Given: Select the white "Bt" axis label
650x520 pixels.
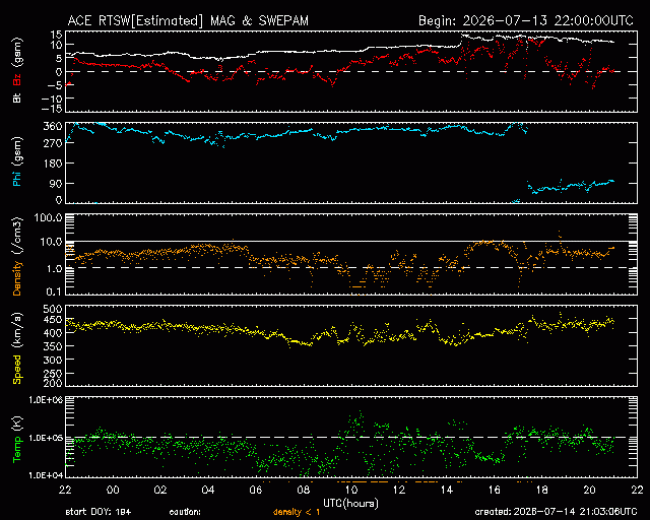Looking at the screenshot, I should [17, 97].
